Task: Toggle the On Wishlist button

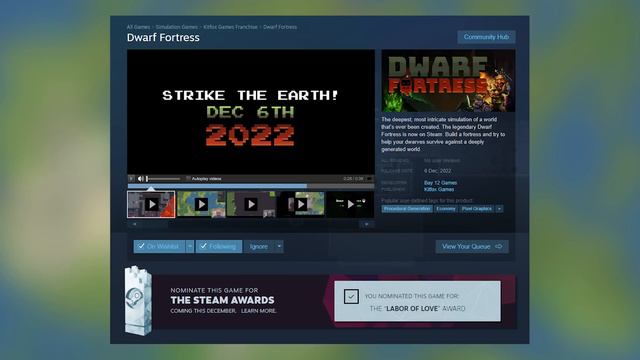Action: tap(159, 247)
